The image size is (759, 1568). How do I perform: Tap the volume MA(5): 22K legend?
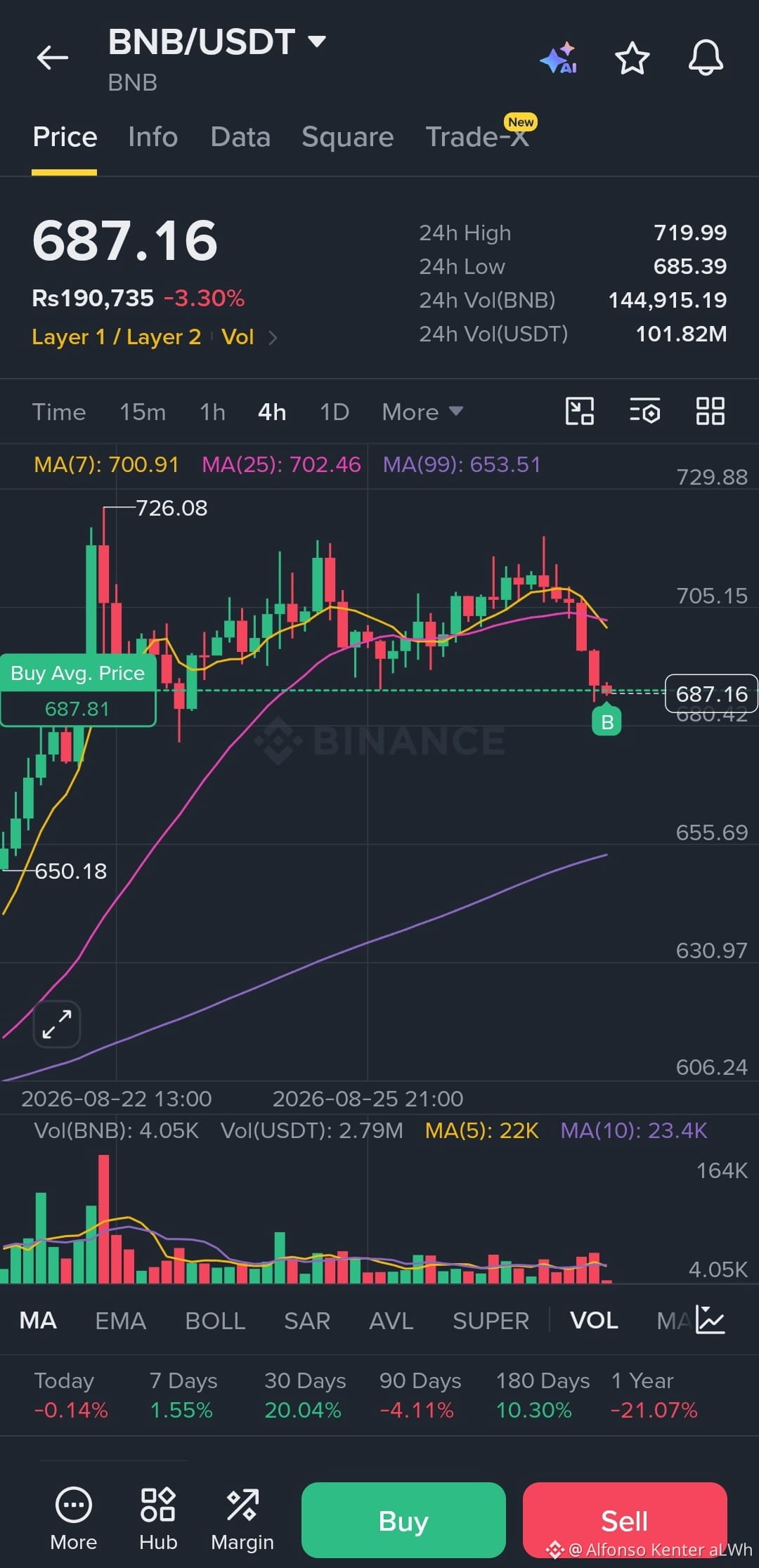482,1130
